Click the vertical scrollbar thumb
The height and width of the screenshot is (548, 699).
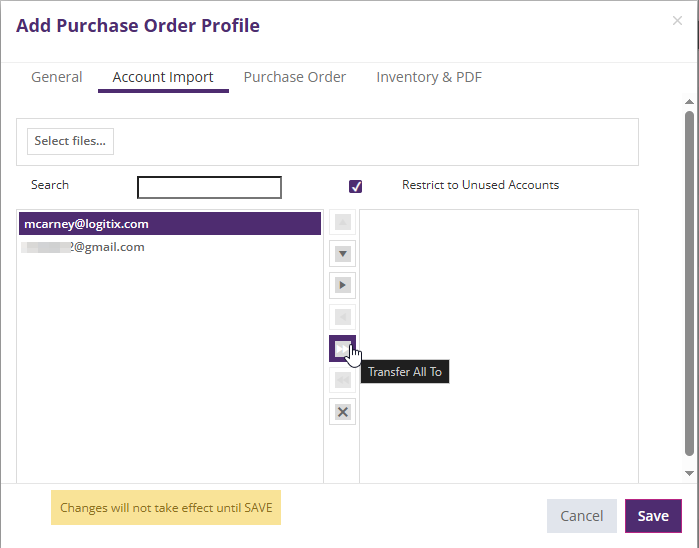click(689, 284)
